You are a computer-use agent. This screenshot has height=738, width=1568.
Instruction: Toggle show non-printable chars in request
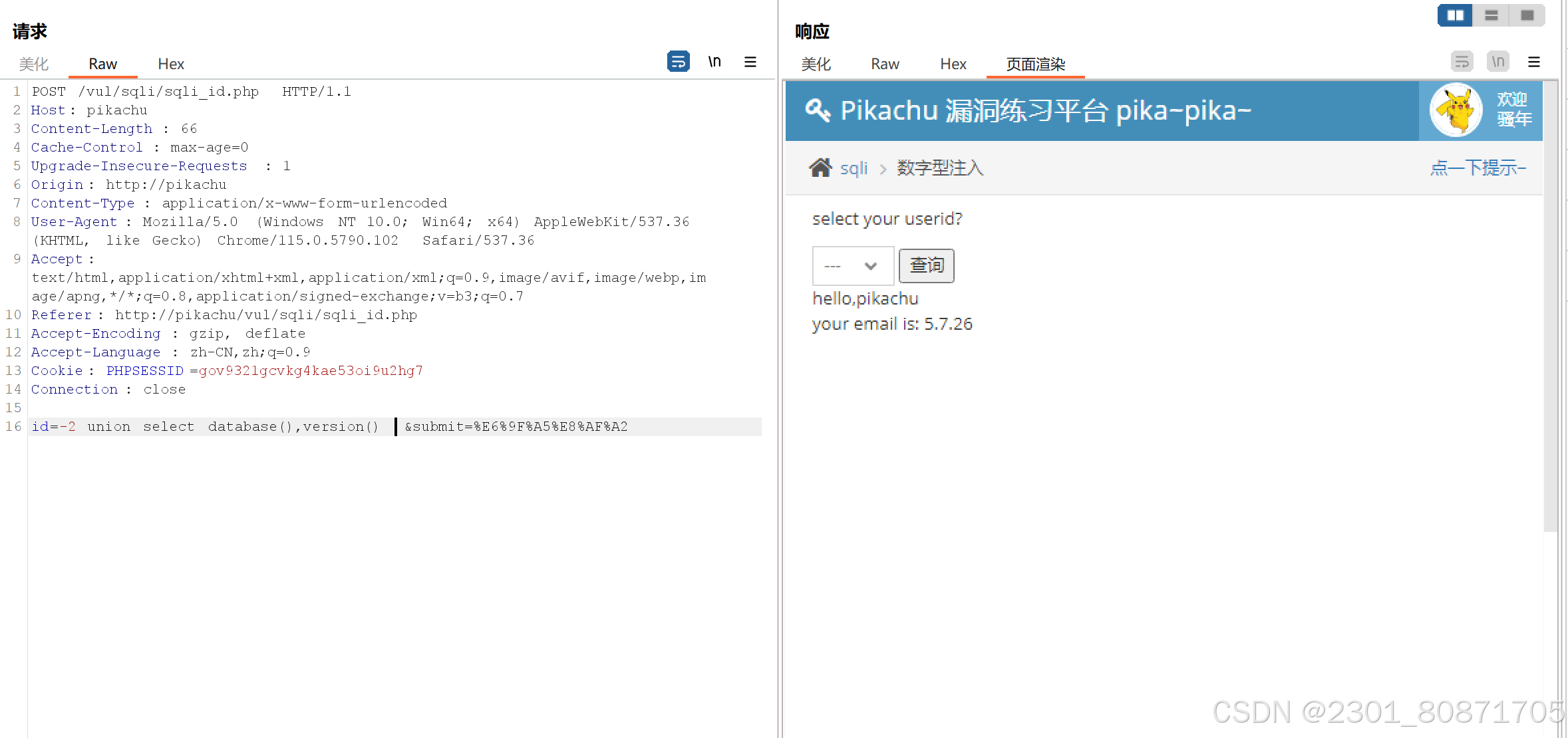tap(714, 61)
